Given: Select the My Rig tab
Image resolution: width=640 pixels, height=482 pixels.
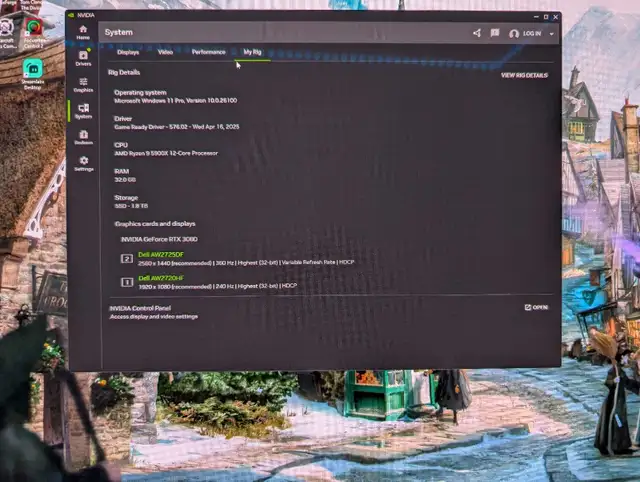Looking at the screenshot, I should pos(252,52).
